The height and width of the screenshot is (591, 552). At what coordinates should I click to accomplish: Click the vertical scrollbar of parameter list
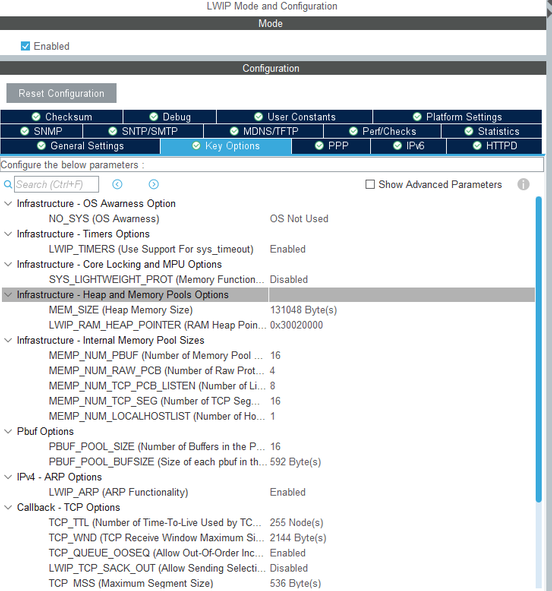539,349
